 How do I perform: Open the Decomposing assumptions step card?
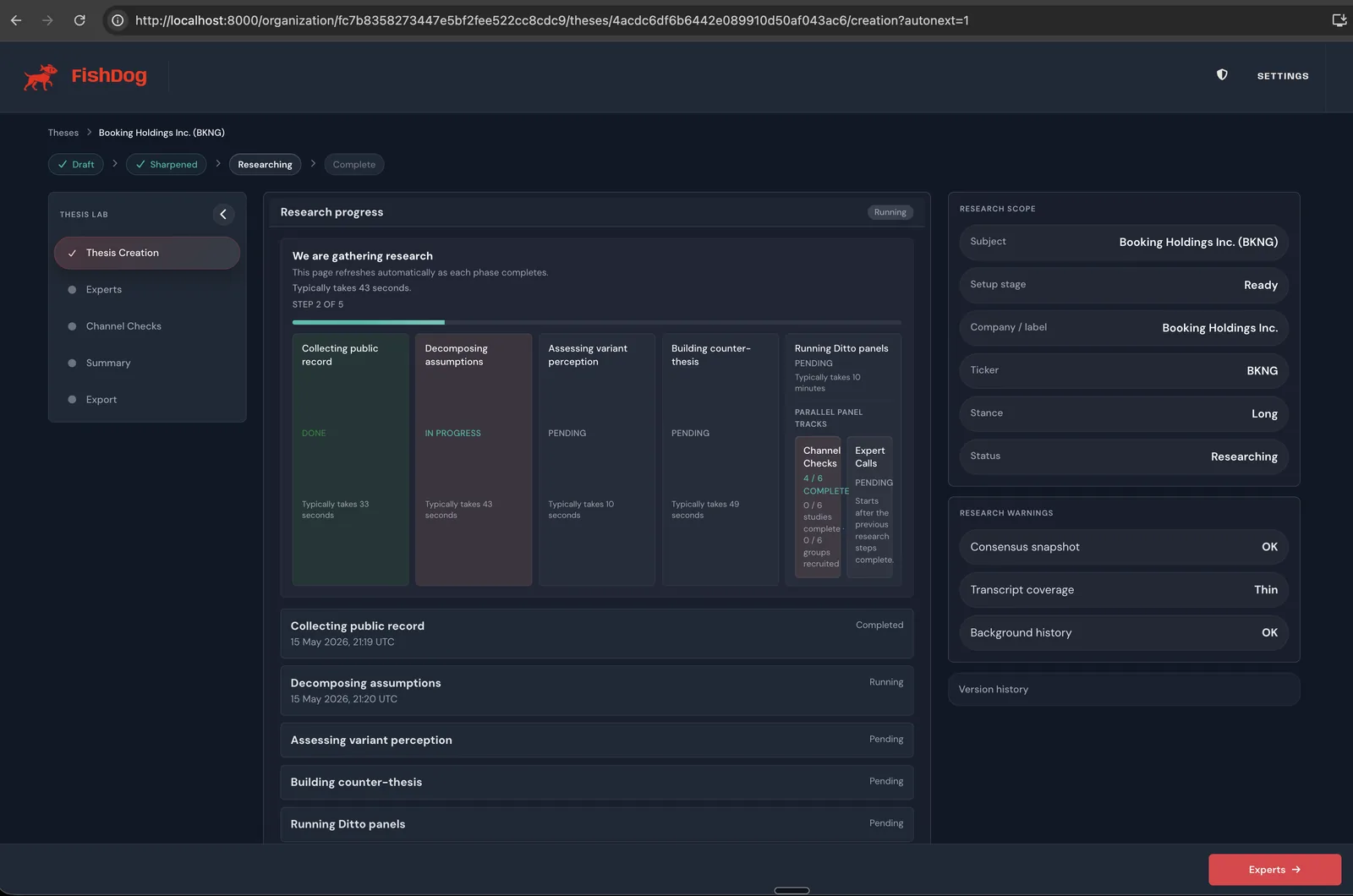pos(474,459)
